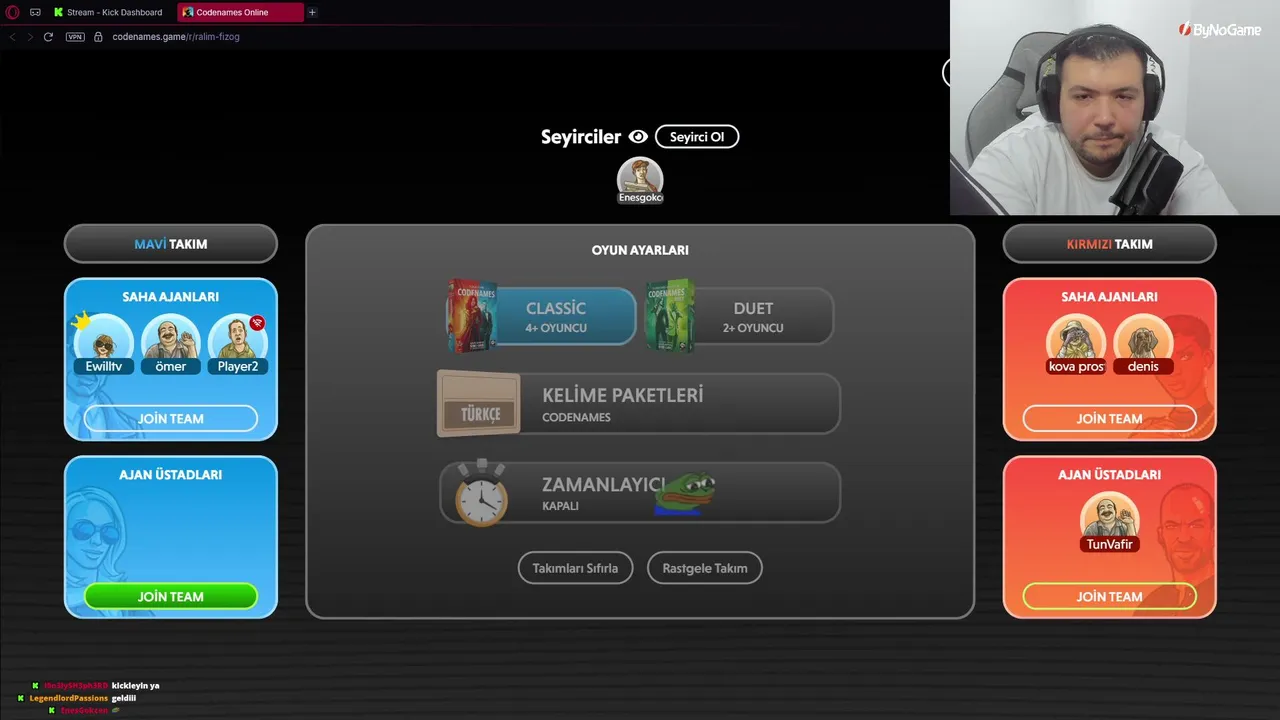1280x720 pixels.
Task: Focus the codenames.game address bar
Action: pyautogui.click(x=176, y=37)
